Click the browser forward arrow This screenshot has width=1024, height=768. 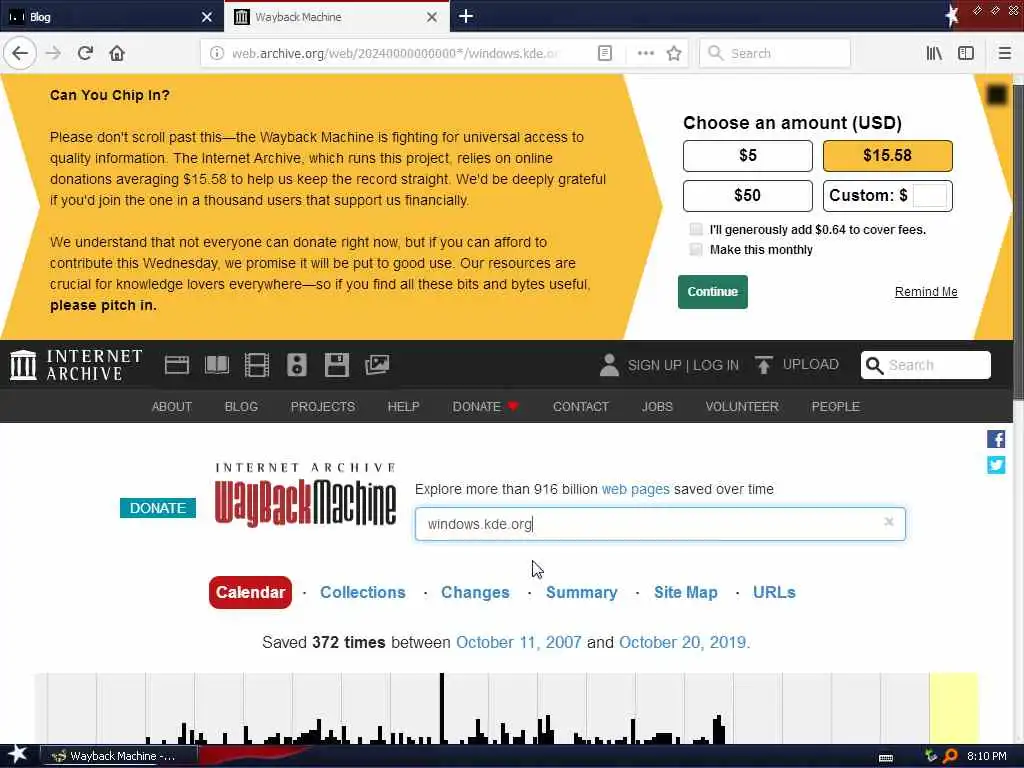point(54,53)
